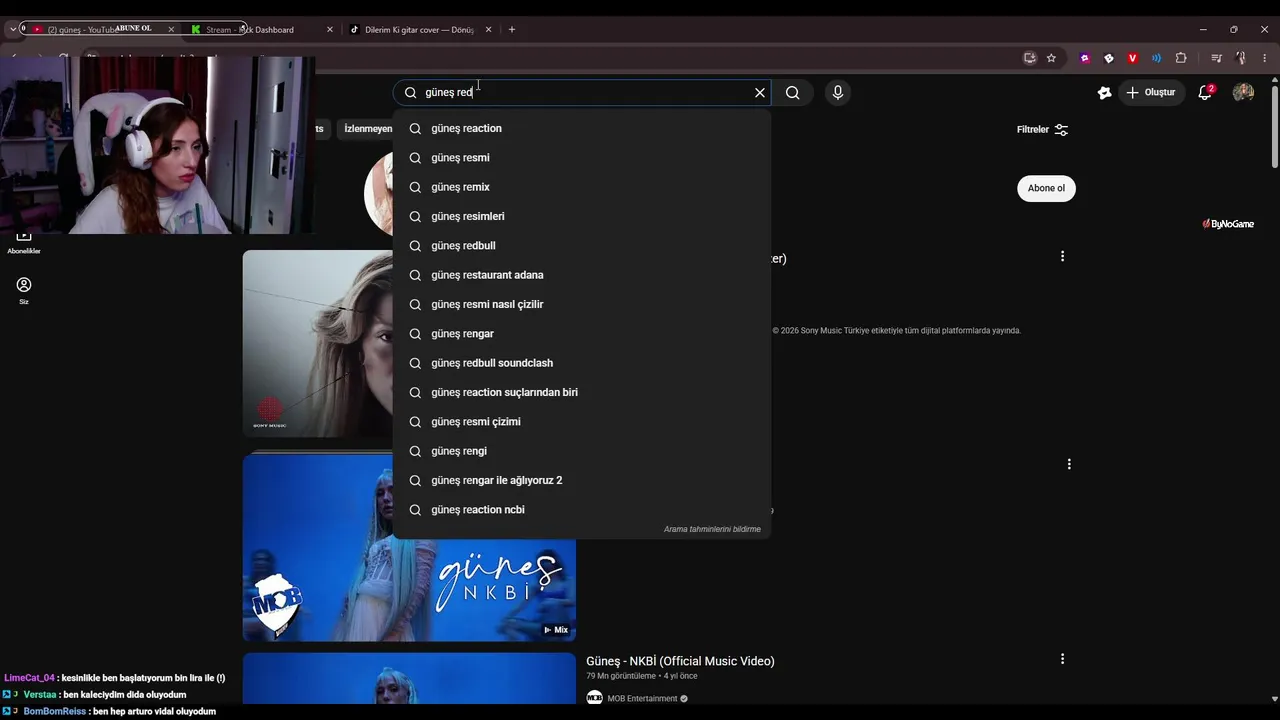Open the YouTube account avatar menu

(1243, 92)
